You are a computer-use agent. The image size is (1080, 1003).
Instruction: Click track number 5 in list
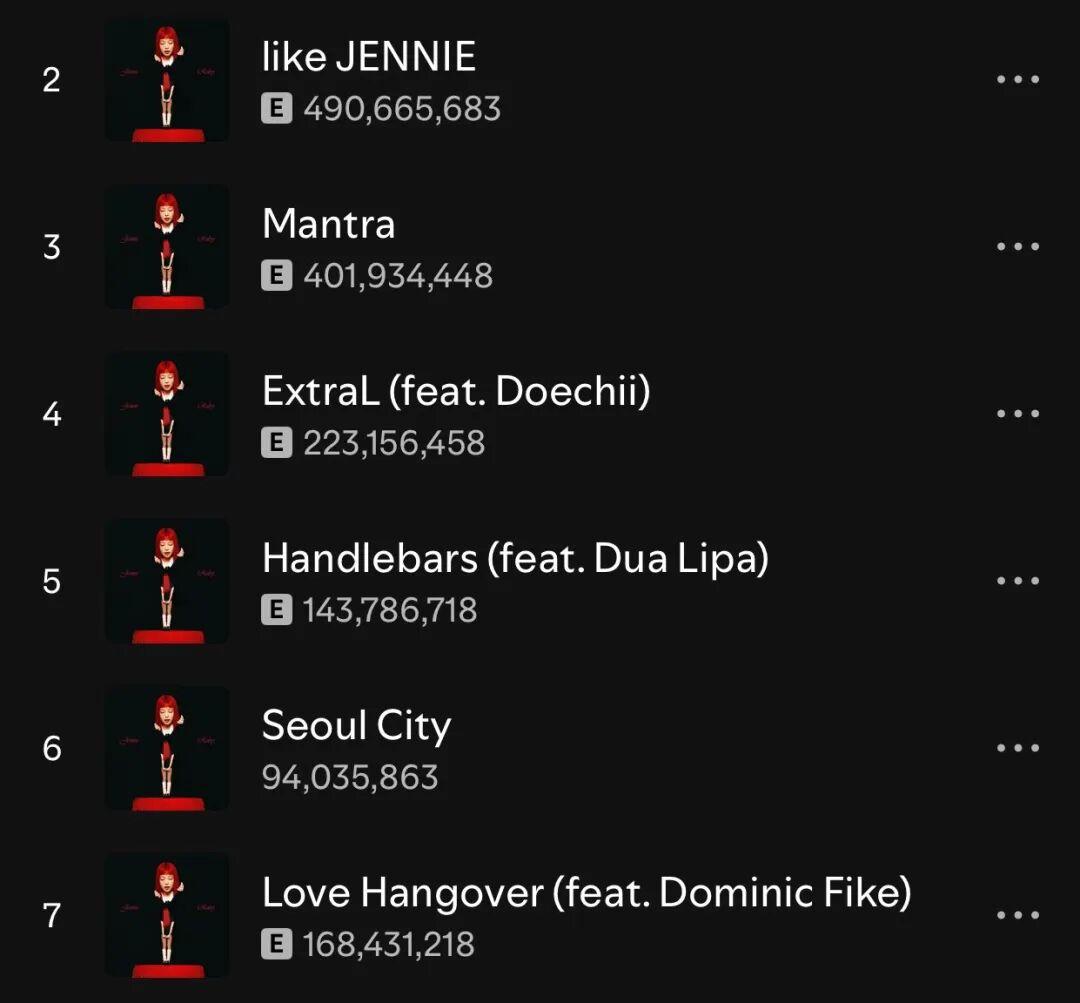pos(52,581)
